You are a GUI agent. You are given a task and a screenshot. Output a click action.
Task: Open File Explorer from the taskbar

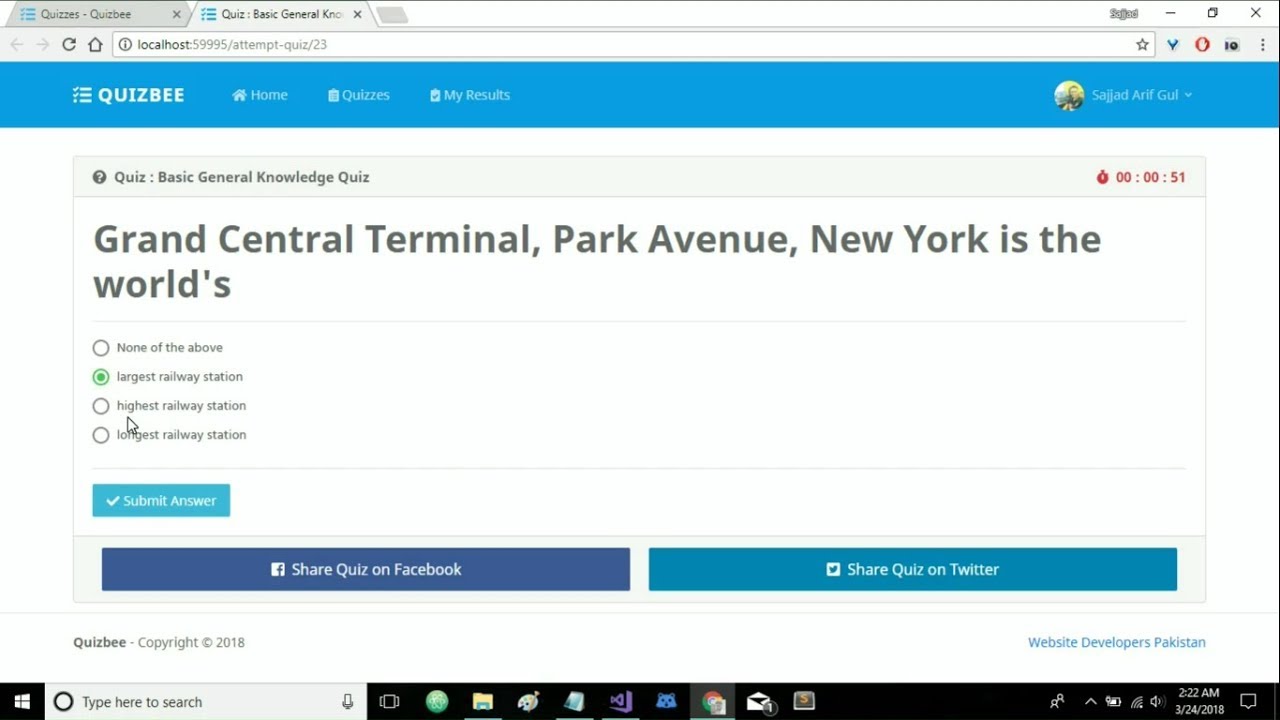coord(483,702)
